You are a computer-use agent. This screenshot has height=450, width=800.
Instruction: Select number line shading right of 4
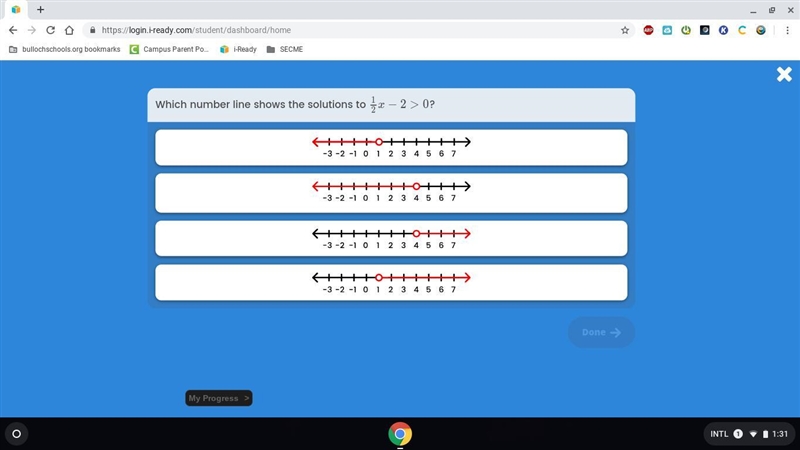tap(391, 238)
